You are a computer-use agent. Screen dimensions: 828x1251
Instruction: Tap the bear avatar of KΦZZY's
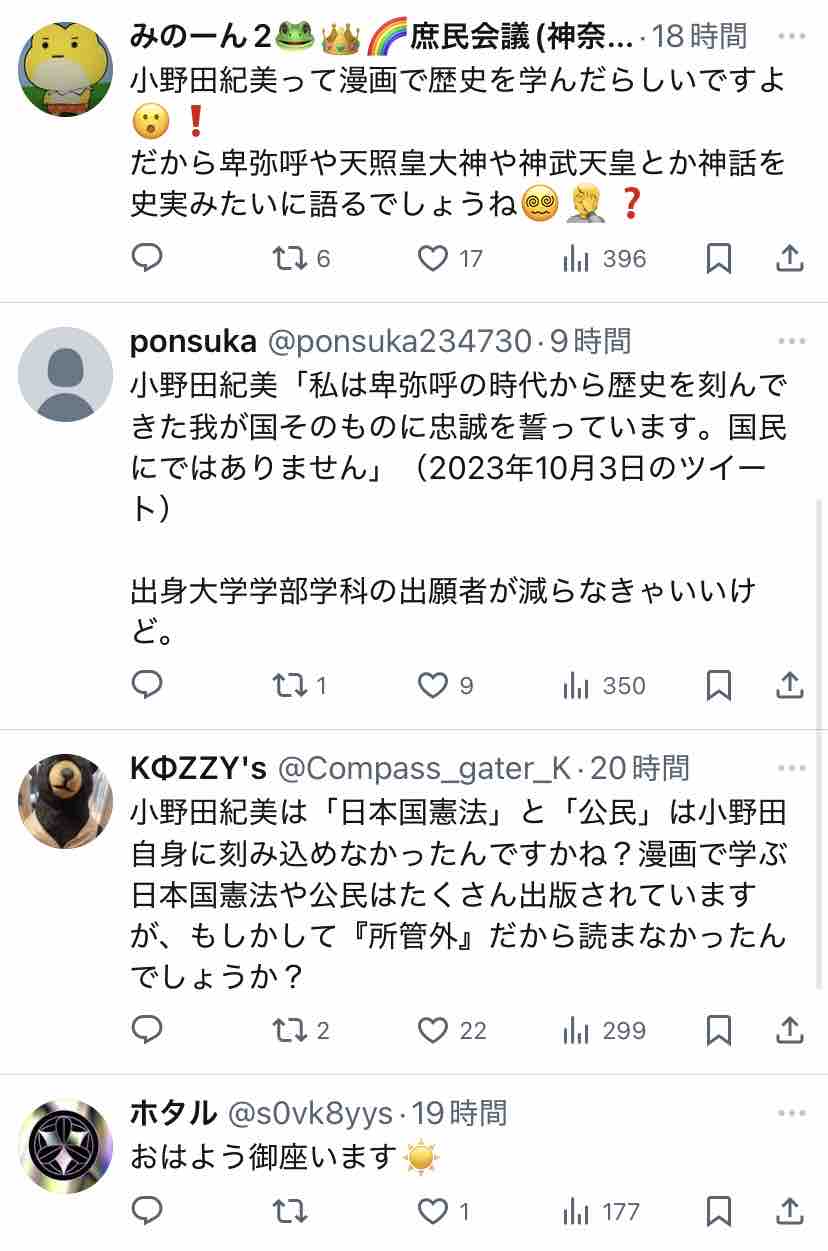(66, 802)
